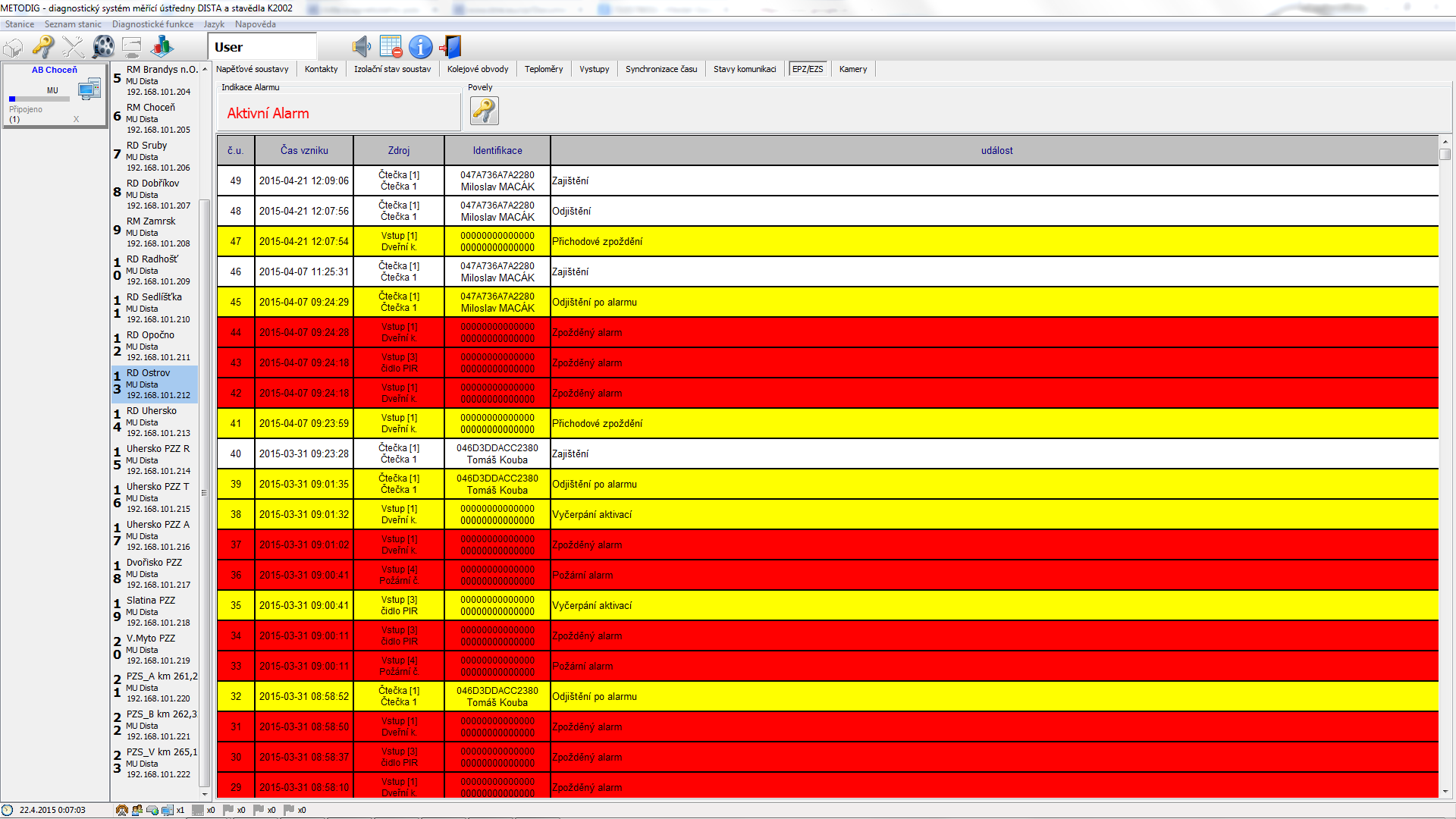Open the Stanice menu
The image size is (1456, 819).
coord(20,24)
